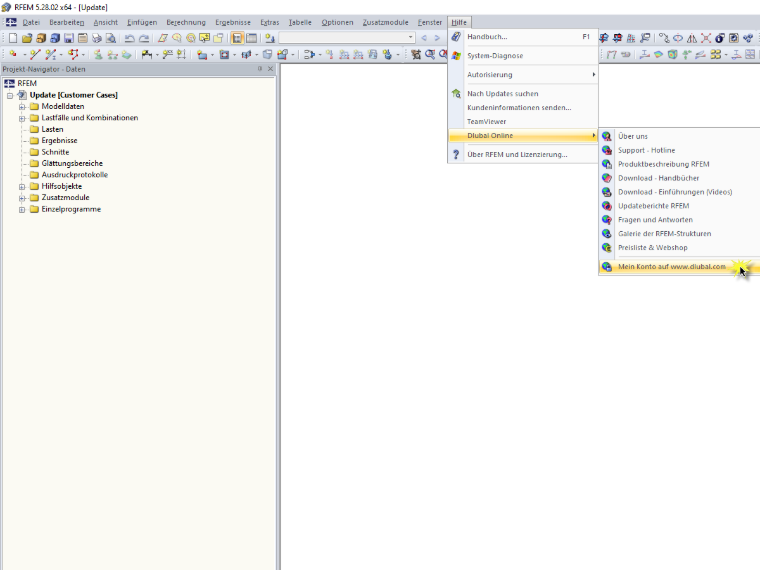Select Nach Updates suchen entry
Screen dimensions: 760x570
click(x=523, y=94)
